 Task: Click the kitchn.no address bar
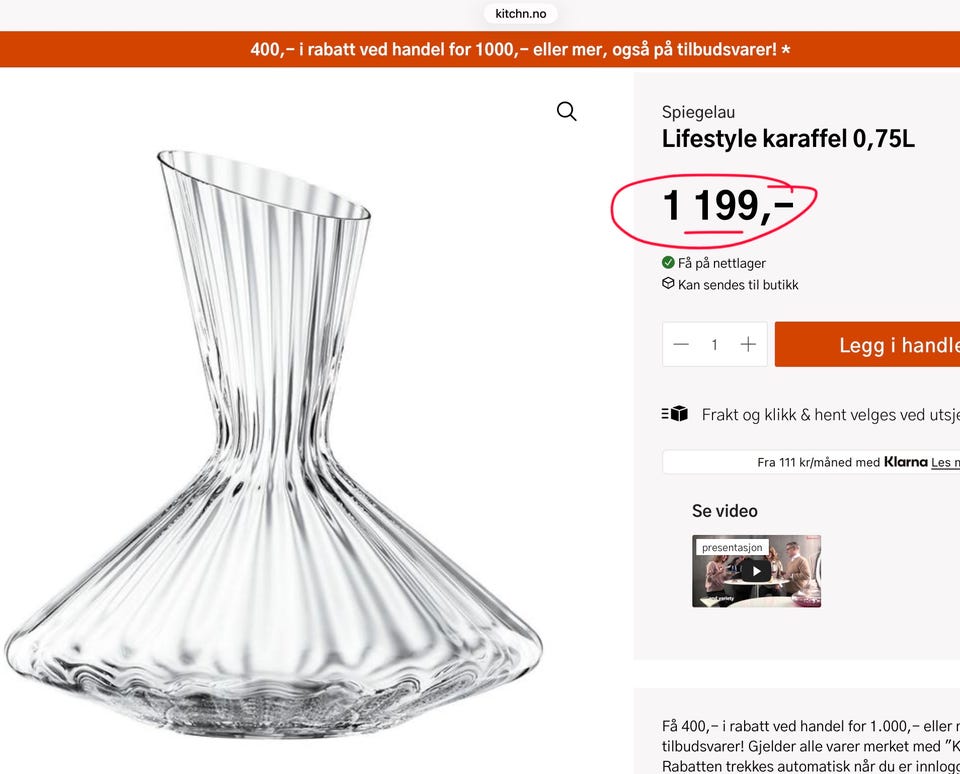click(x=520, y=14)
